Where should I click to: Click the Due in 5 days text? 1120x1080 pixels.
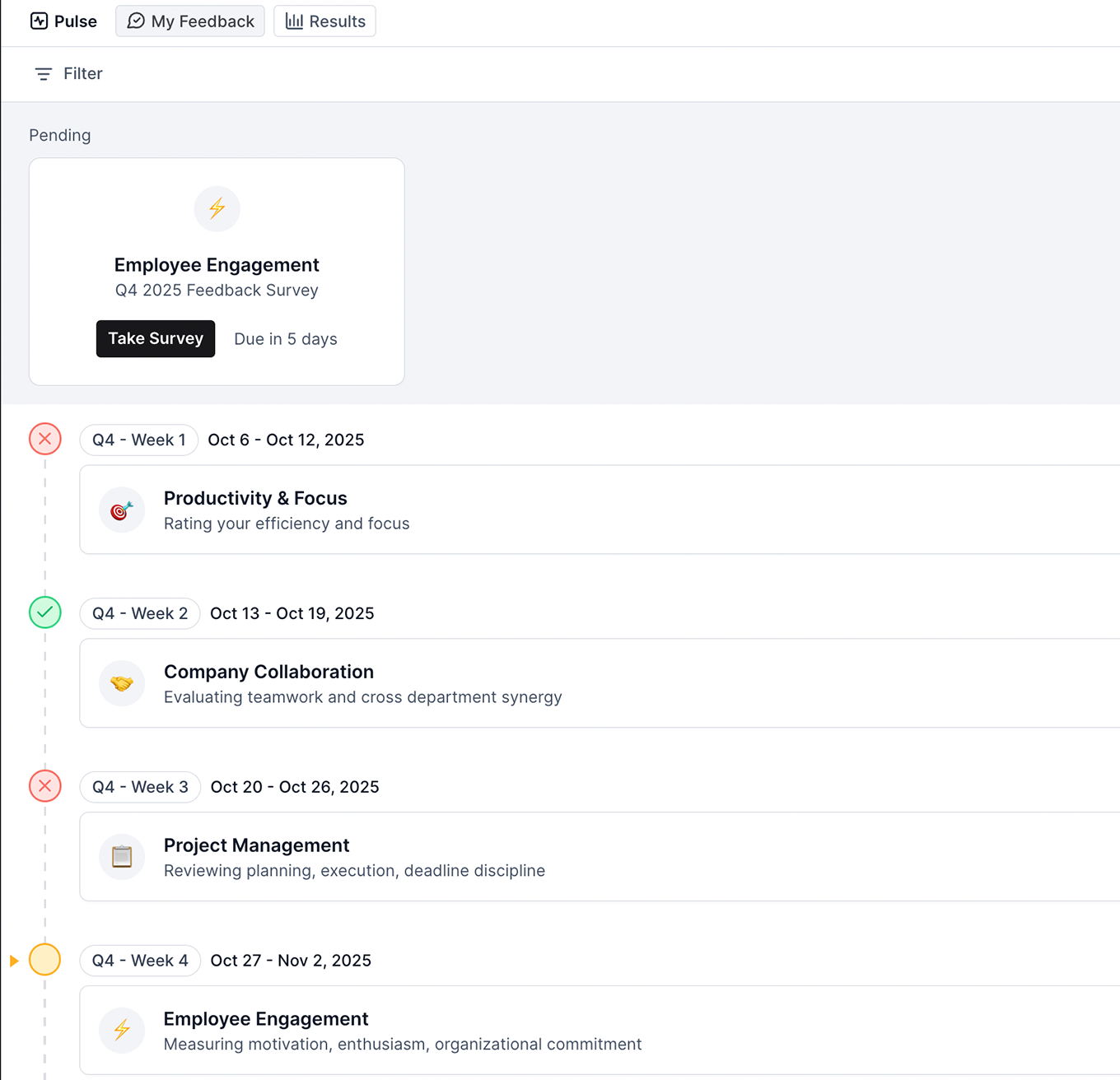tap(286, 339)
